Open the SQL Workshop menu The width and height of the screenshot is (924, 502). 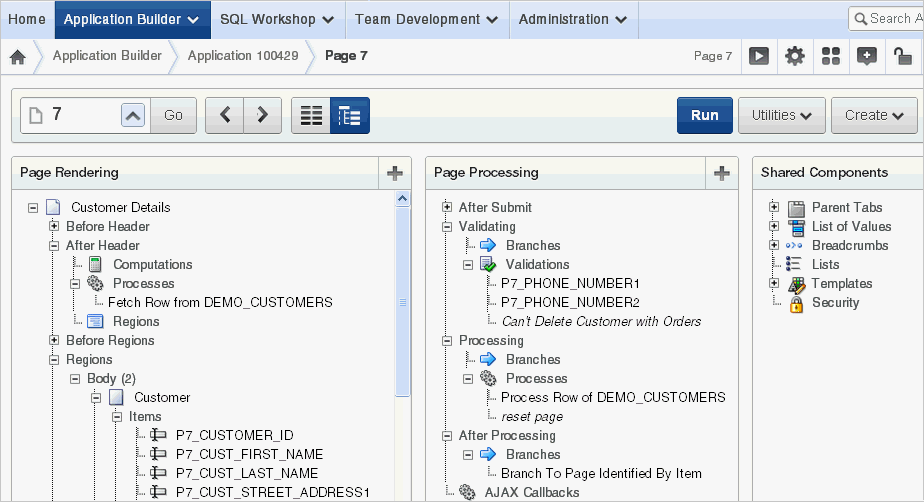click(278, 19)
